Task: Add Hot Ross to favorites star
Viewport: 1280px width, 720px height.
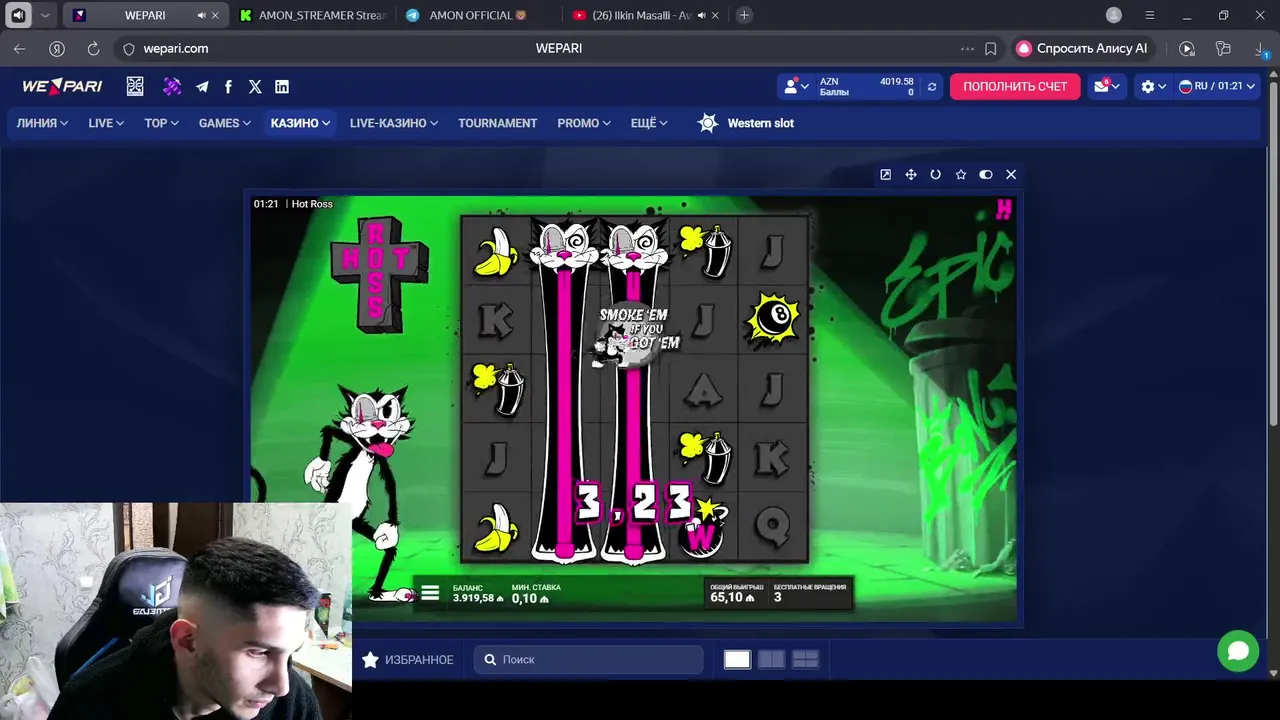Action: pos(961,174)
